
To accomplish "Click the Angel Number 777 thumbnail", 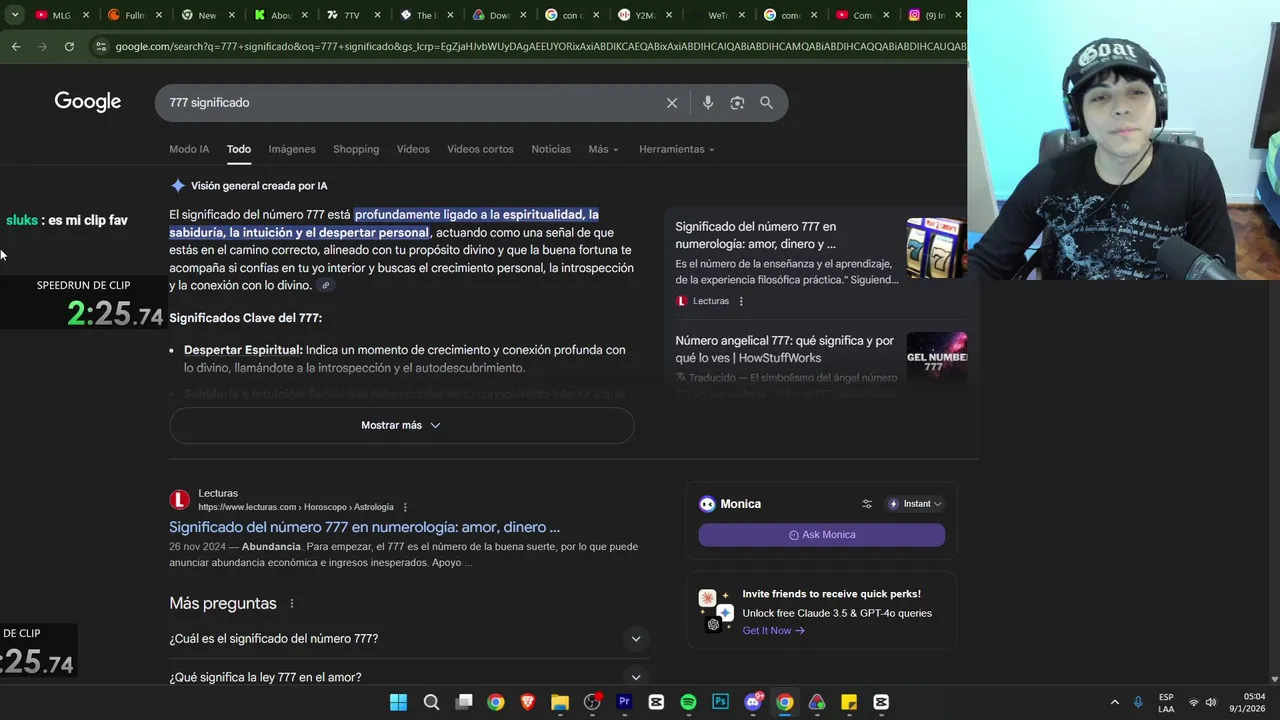I will pos(936,358).
